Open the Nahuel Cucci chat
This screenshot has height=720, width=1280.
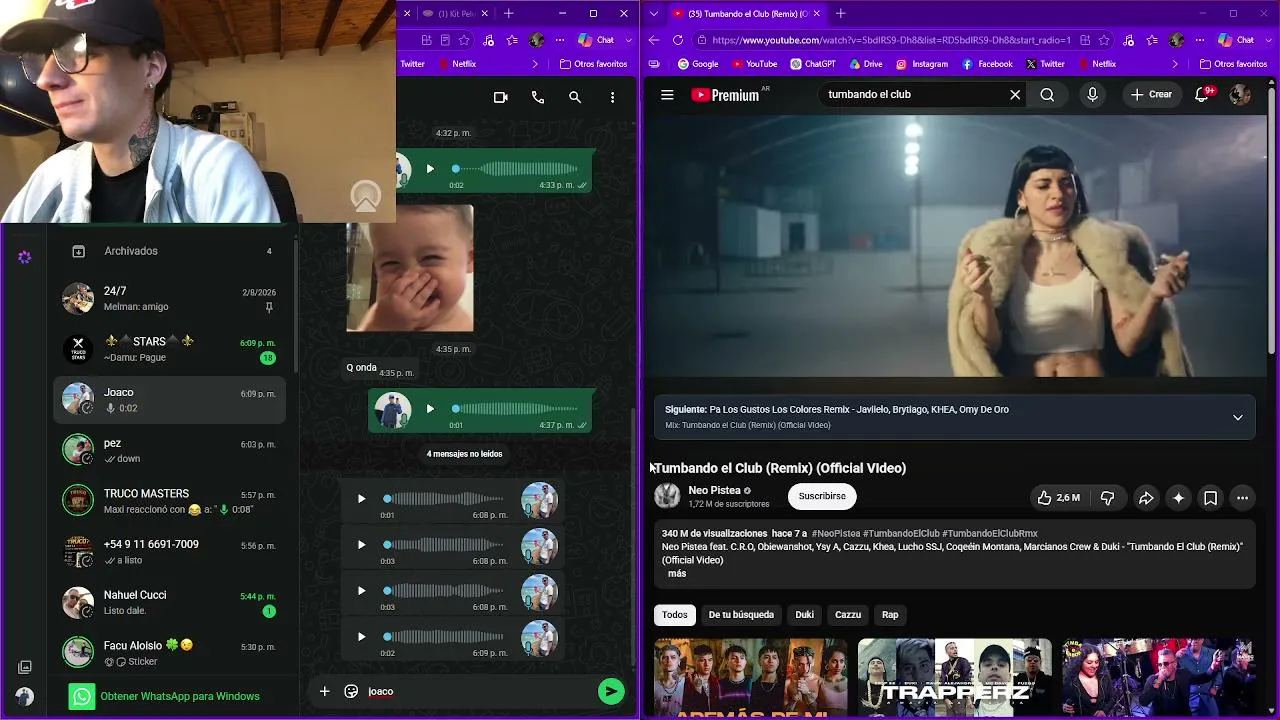tap(170, 602)
